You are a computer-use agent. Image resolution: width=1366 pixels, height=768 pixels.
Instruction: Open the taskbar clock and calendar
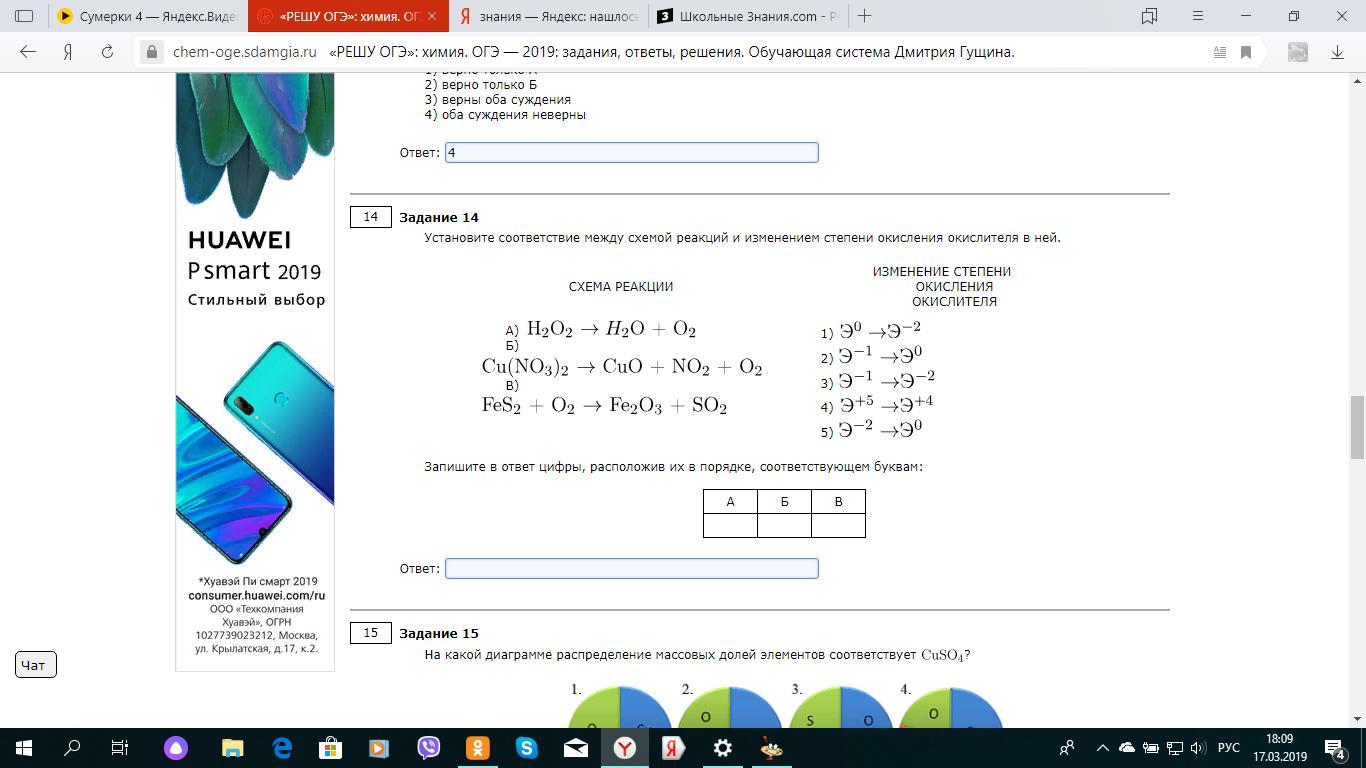1280,747
